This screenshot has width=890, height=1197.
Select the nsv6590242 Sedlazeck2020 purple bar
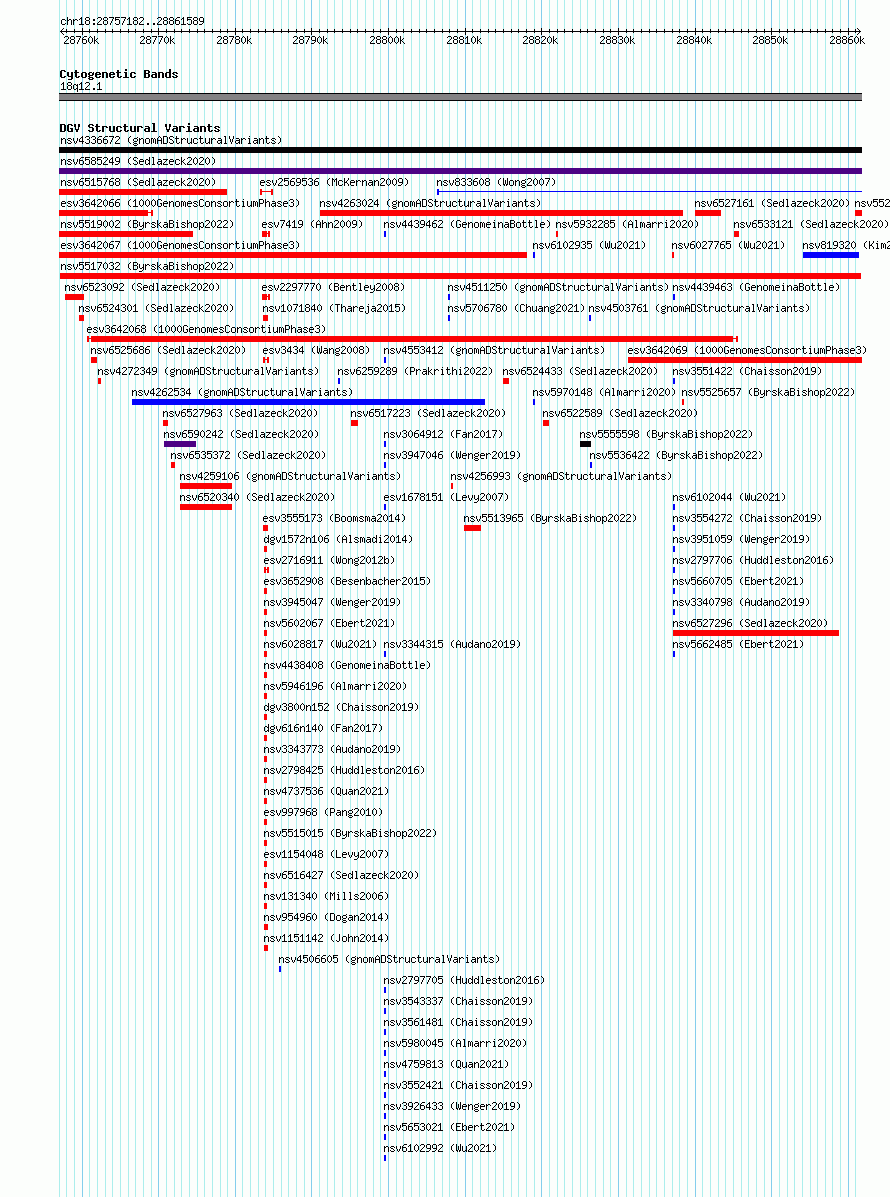point(180,444)
